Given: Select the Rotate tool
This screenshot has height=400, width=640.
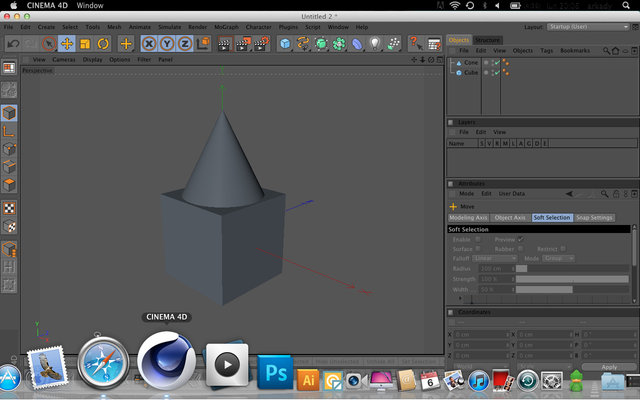Looking at the screenshot, I should click(103, 44).
